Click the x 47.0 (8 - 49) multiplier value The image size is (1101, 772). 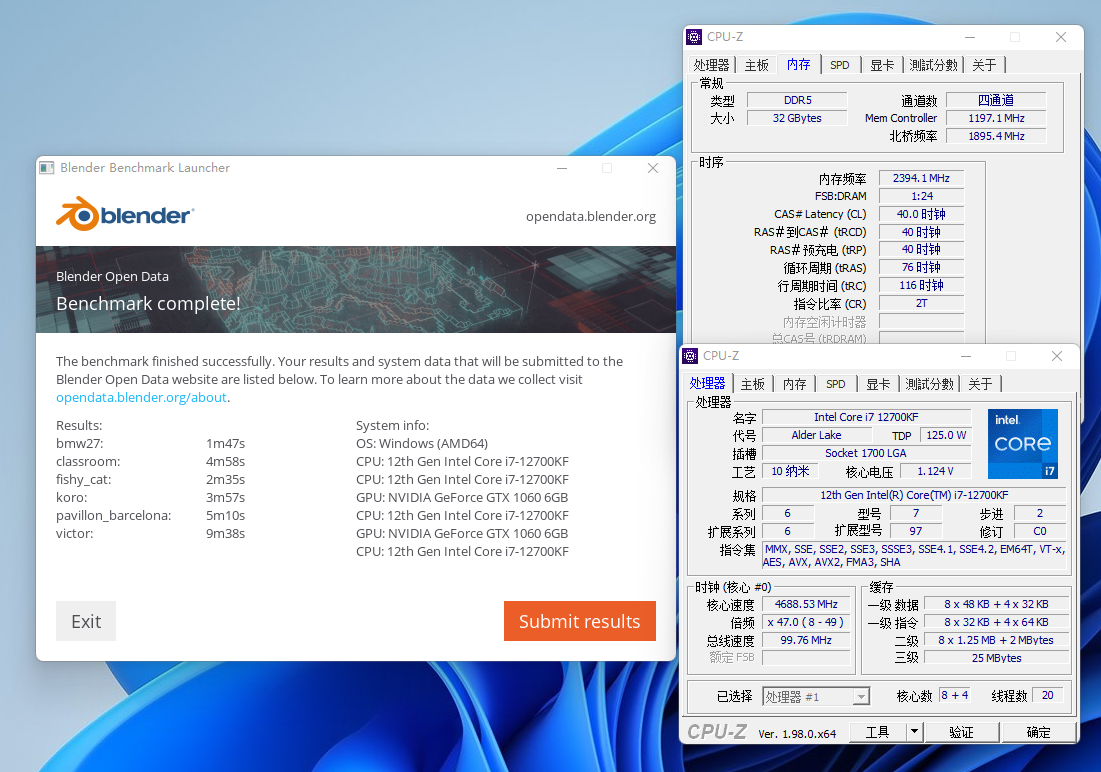(806, 622)
